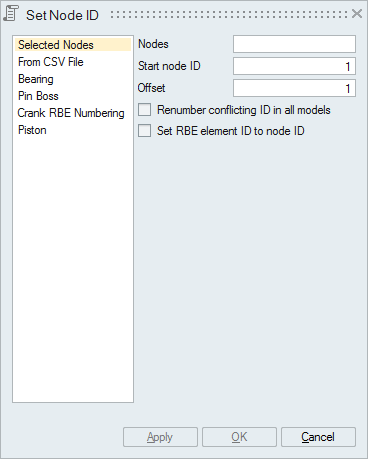Click the Set Node ID title text
This screenshot has width=368, height=459.
point(62,15)
